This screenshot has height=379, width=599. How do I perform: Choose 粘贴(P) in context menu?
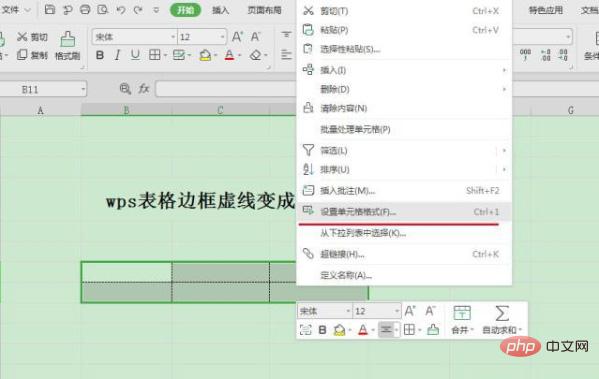click(x=404, y=30)
